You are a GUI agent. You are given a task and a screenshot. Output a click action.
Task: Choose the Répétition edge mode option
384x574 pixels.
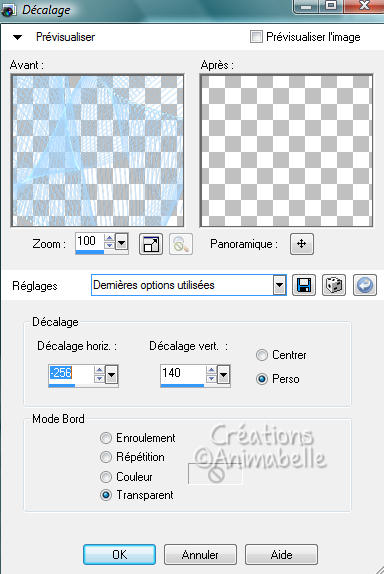[x=106, y=457]
